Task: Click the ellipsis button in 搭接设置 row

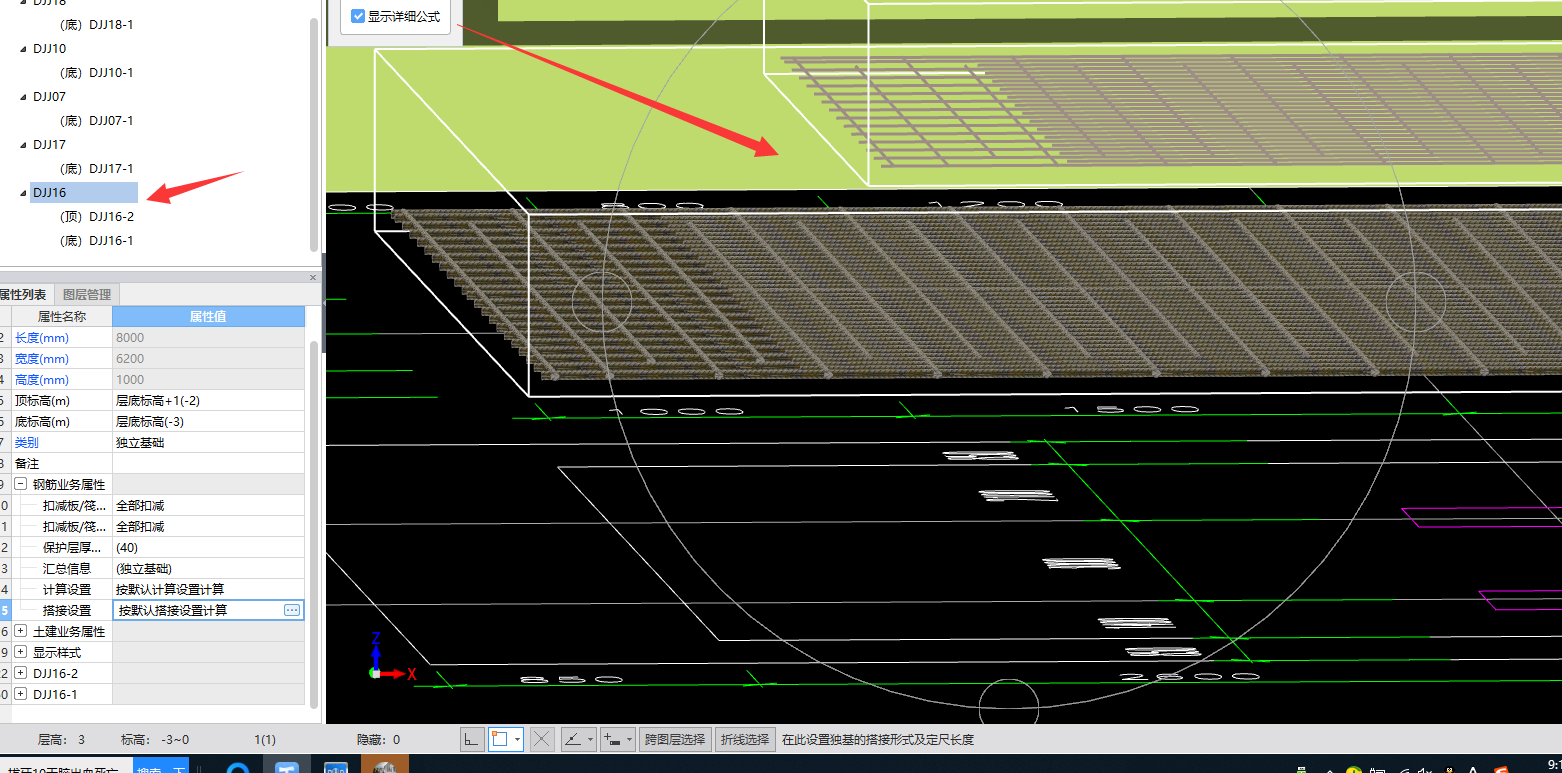Action: [292, 610]
